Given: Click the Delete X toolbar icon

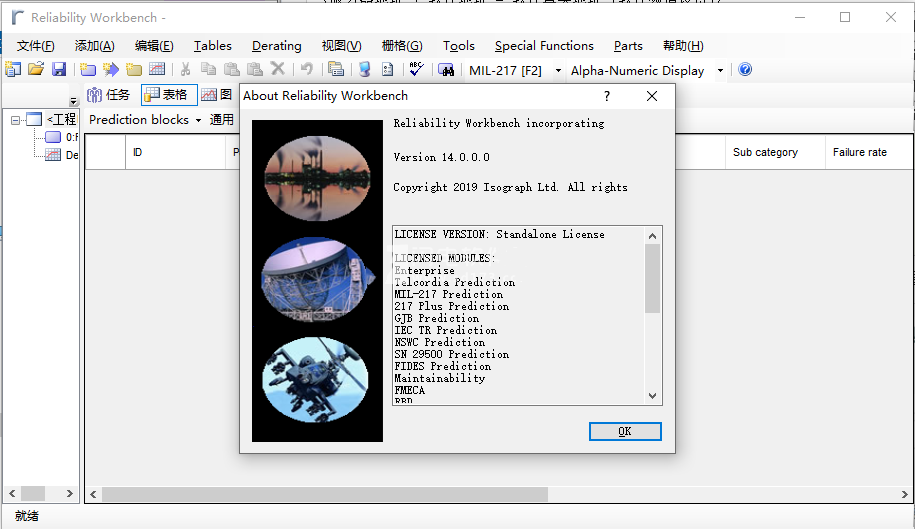Looking at the screenshot, I should [x=278, y=69].
